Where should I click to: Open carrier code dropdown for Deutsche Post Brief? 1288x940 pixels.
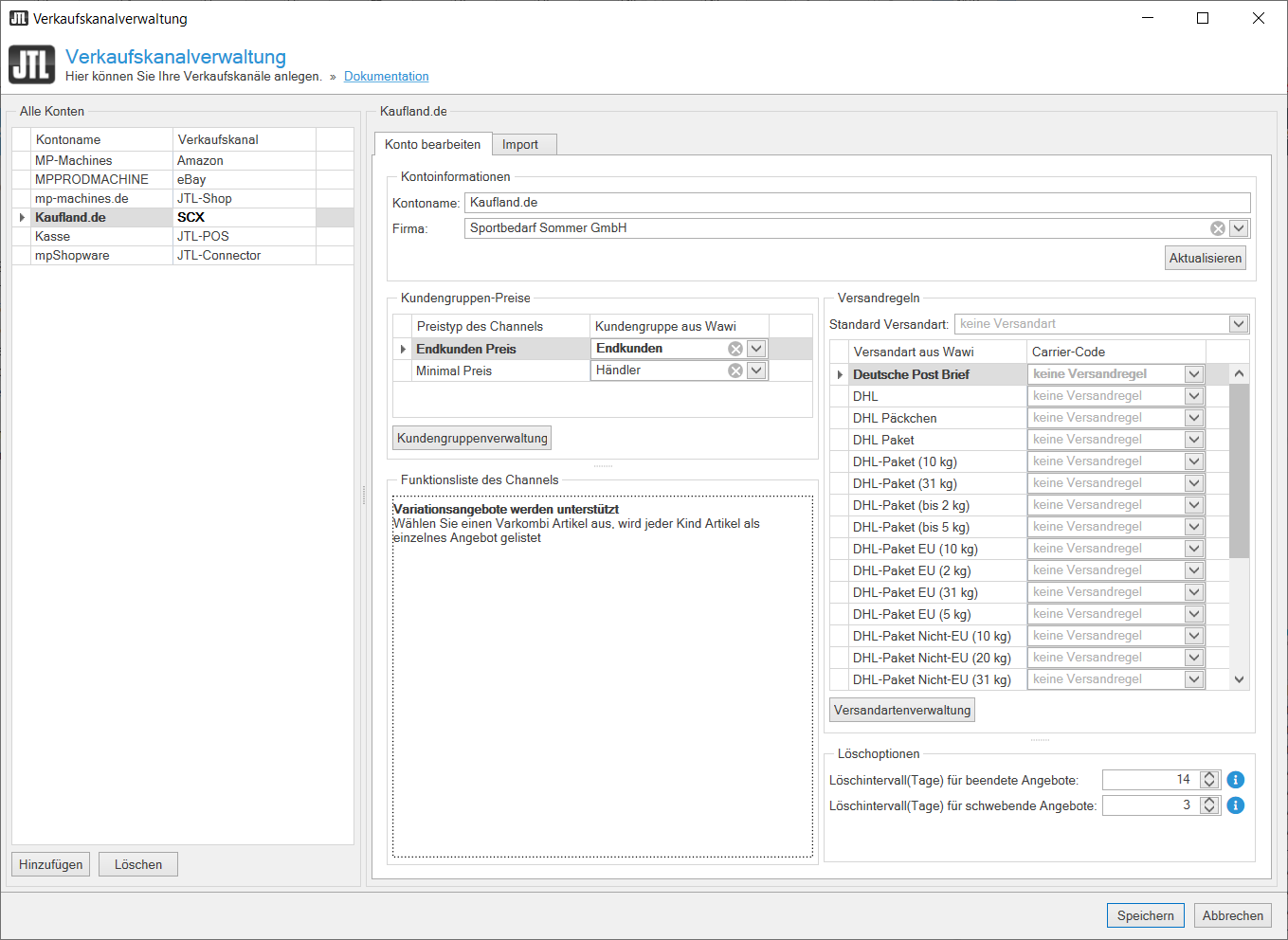[1194, 374]
